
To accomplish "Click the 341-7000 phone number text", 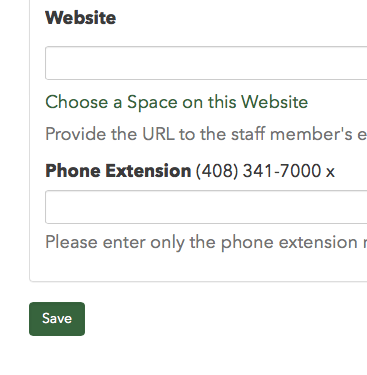I will pos(282,171).
